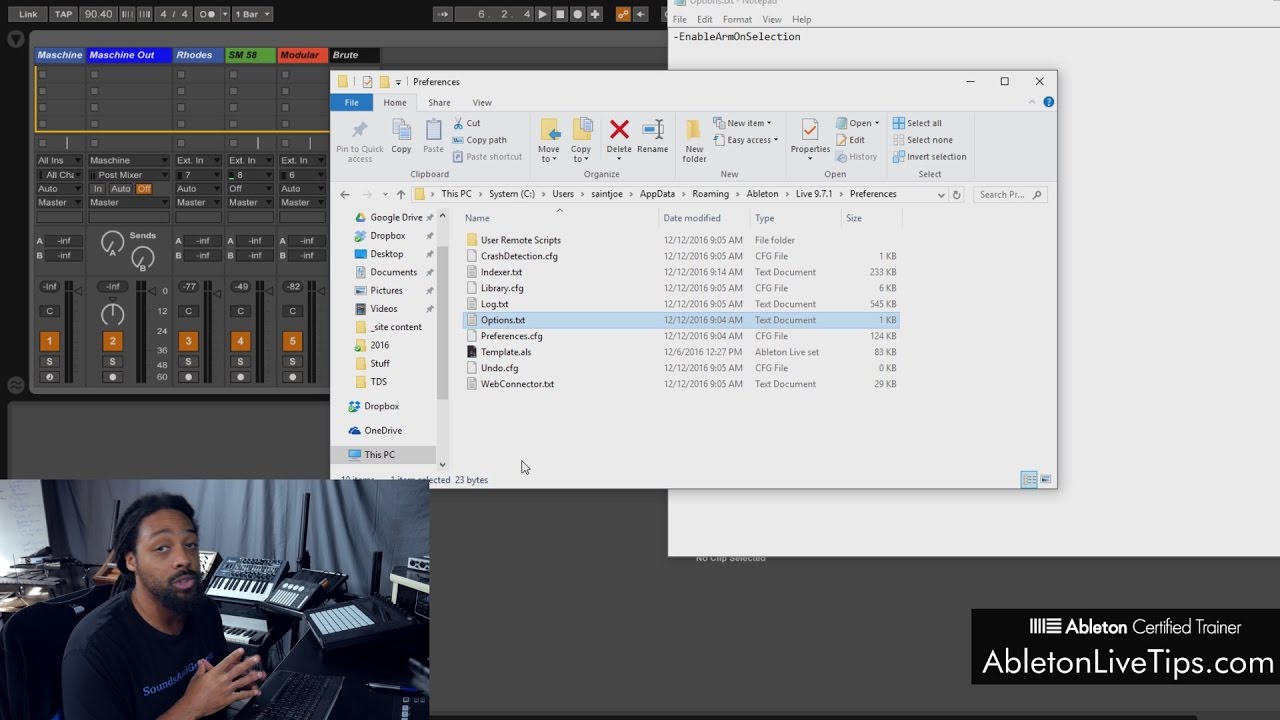Click Ableton re-enable automation arrow button
The width and height of the screenshot is (1280, 720).
coord(641,14)
